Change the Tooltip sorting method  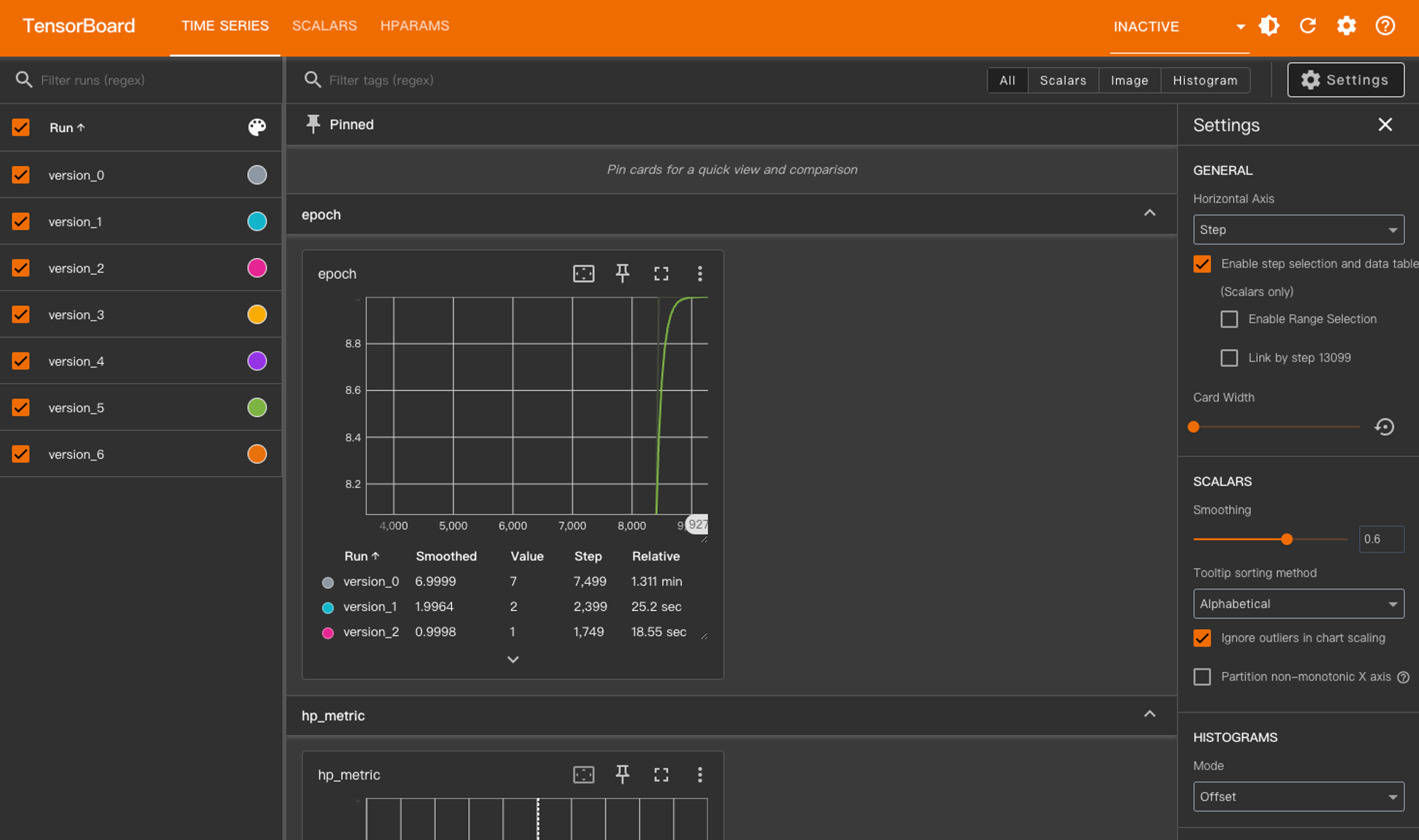[1298, 603]
